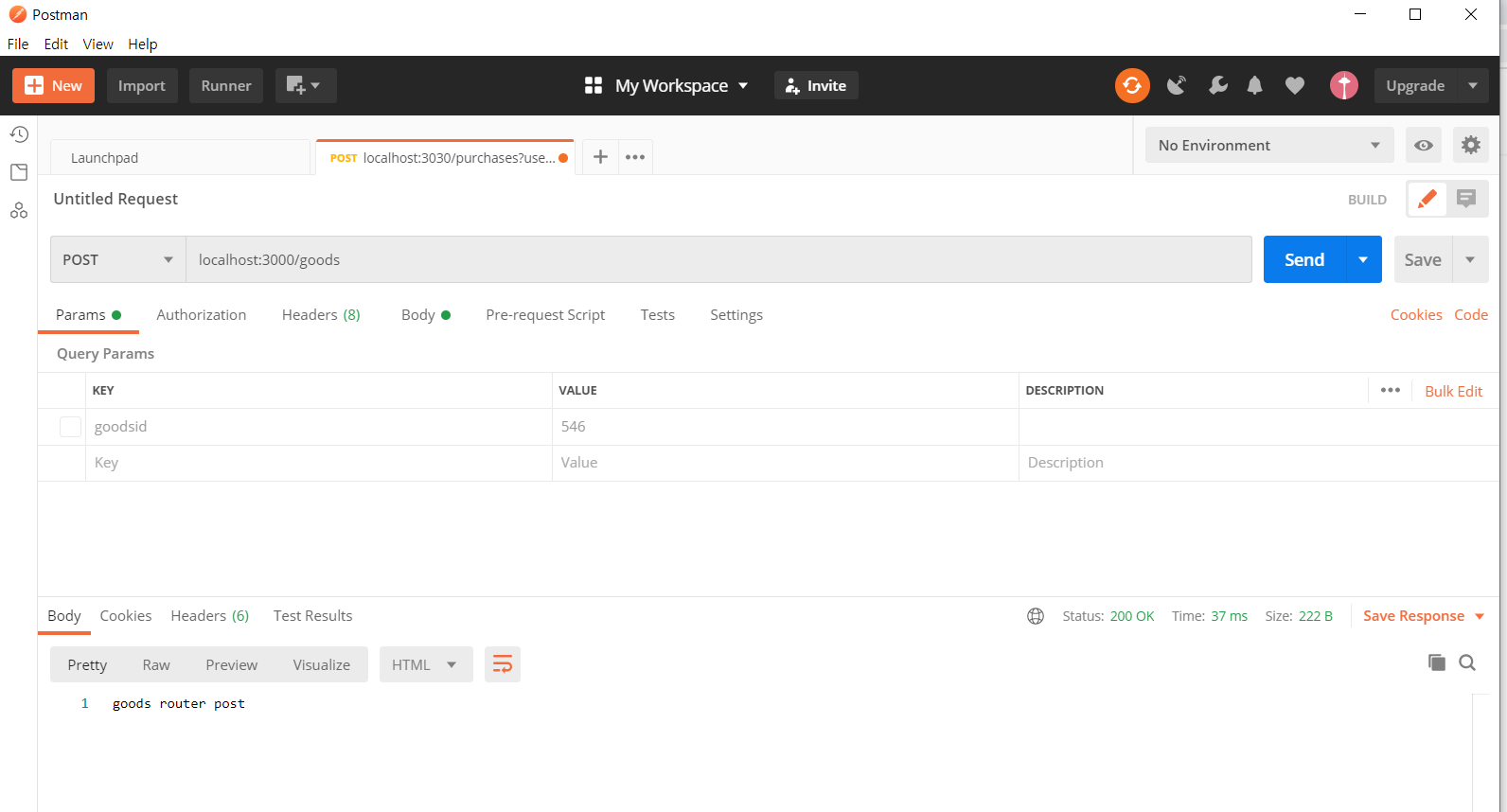The width and height of the screenshot is (1507, 812).
Task: Open the POST method dropdown
Action: click(x=117, y=259)
